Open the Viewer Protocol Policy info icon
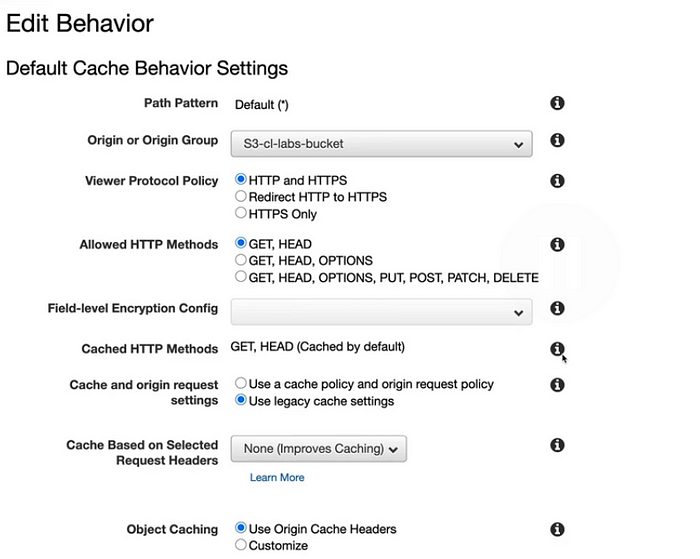700x559 pixels. click(x=557, y=181)
